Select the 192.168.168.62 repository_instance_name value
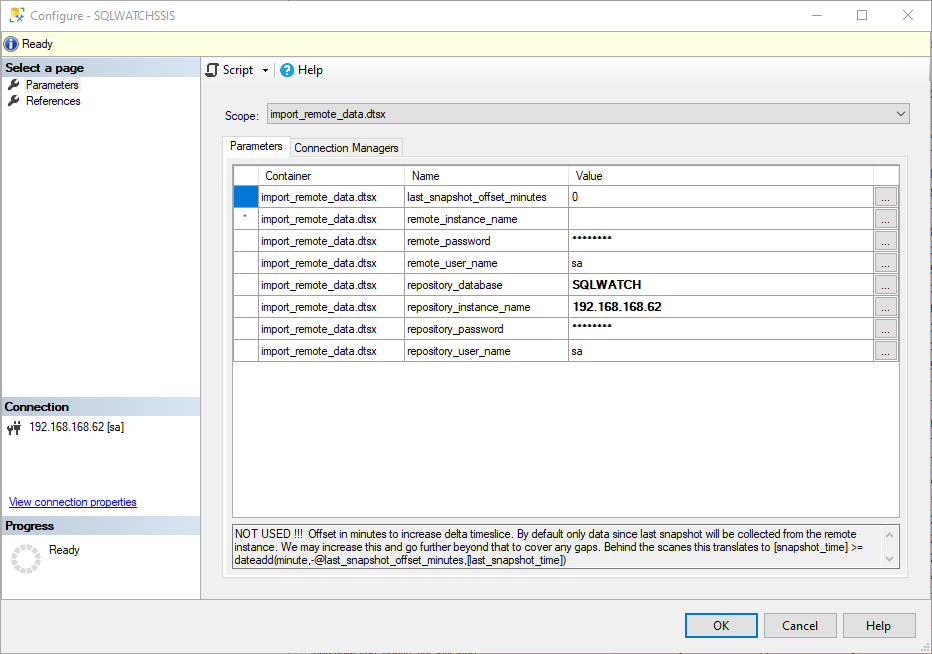The width and height of the screenshot is (932, 654). pos(720,307)
